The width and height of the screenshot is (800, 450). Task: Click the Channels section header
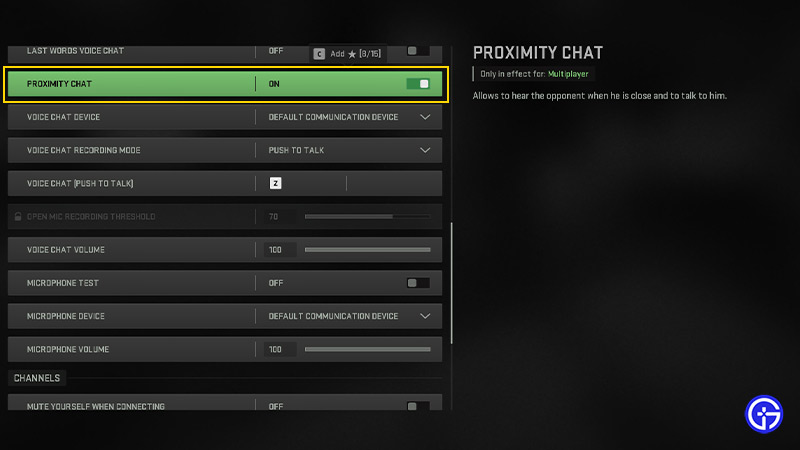click(x=37, y=378)
